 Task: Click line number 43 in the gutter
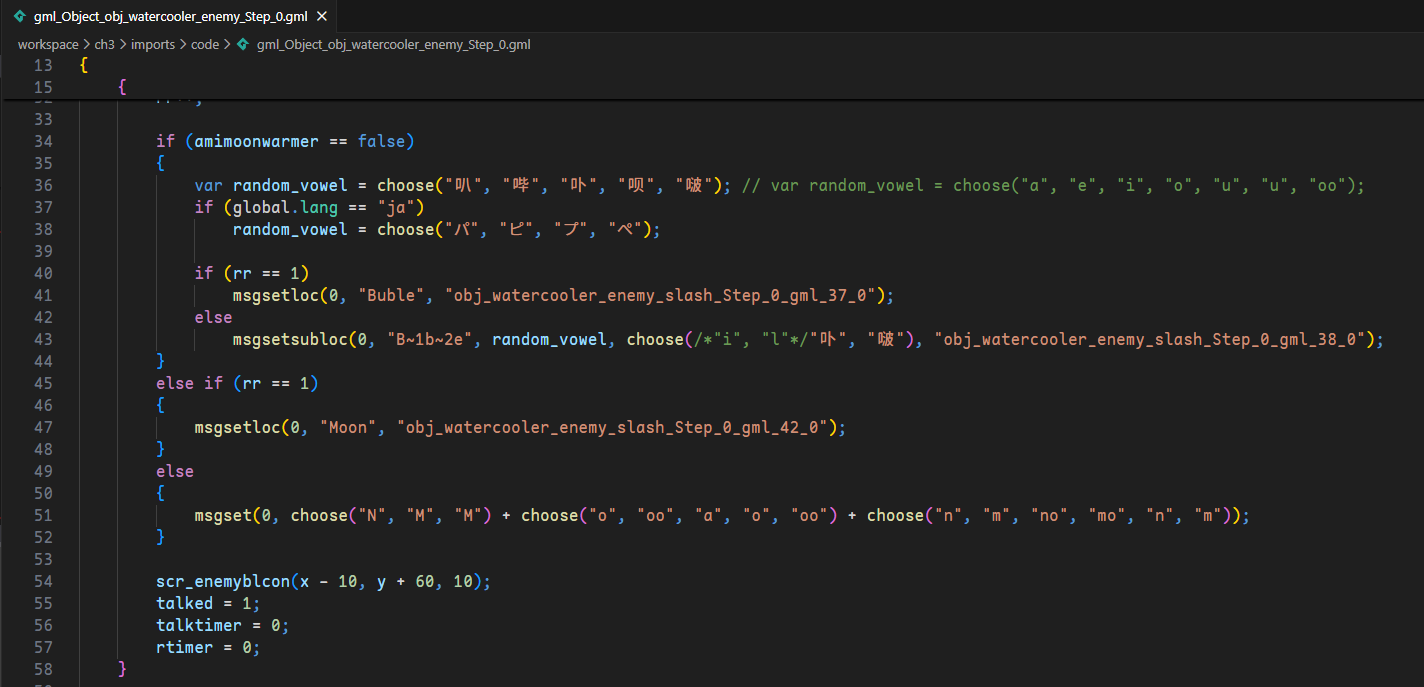[43, 339]
